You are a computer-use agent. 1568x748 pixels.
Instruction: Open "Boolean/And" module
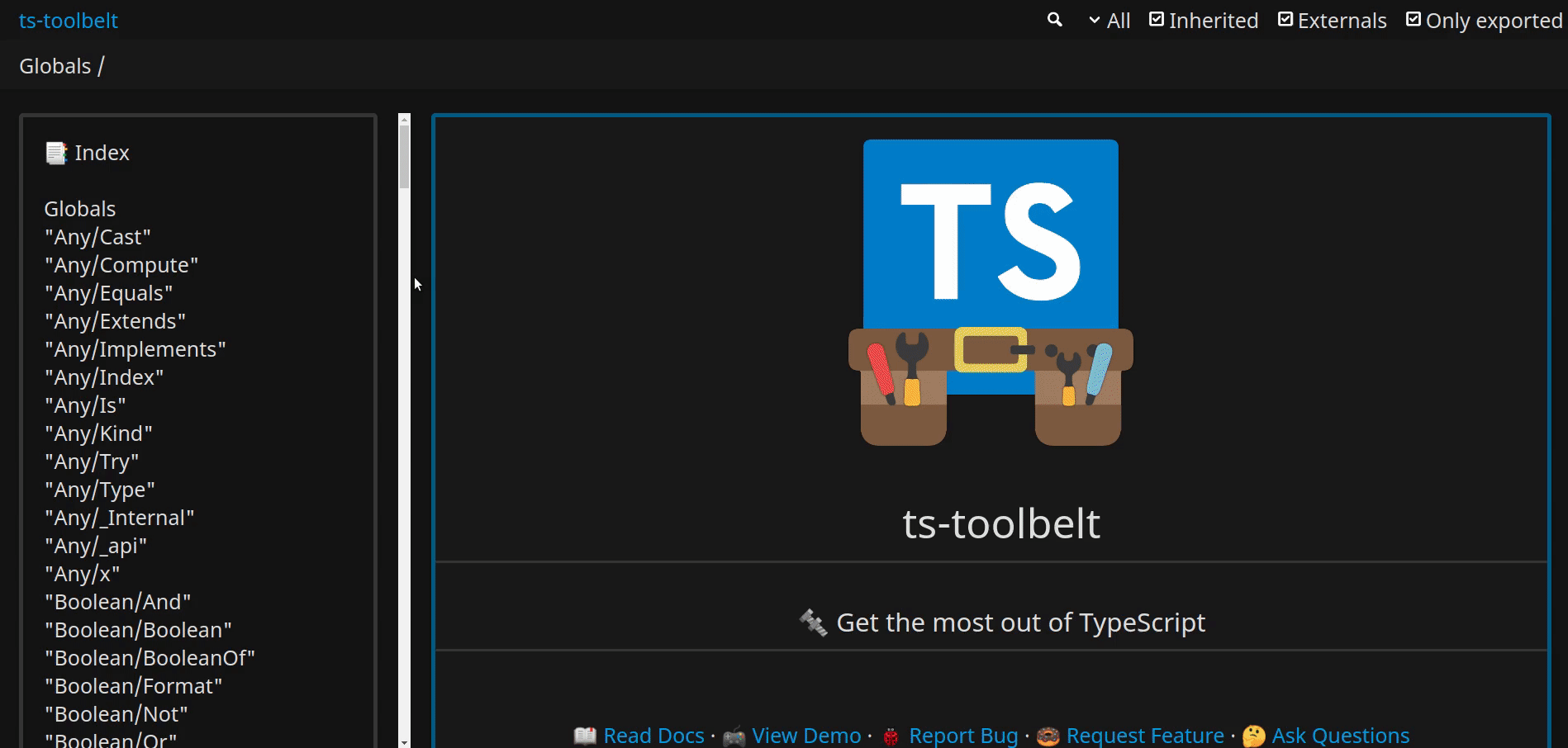coord(118,602)
